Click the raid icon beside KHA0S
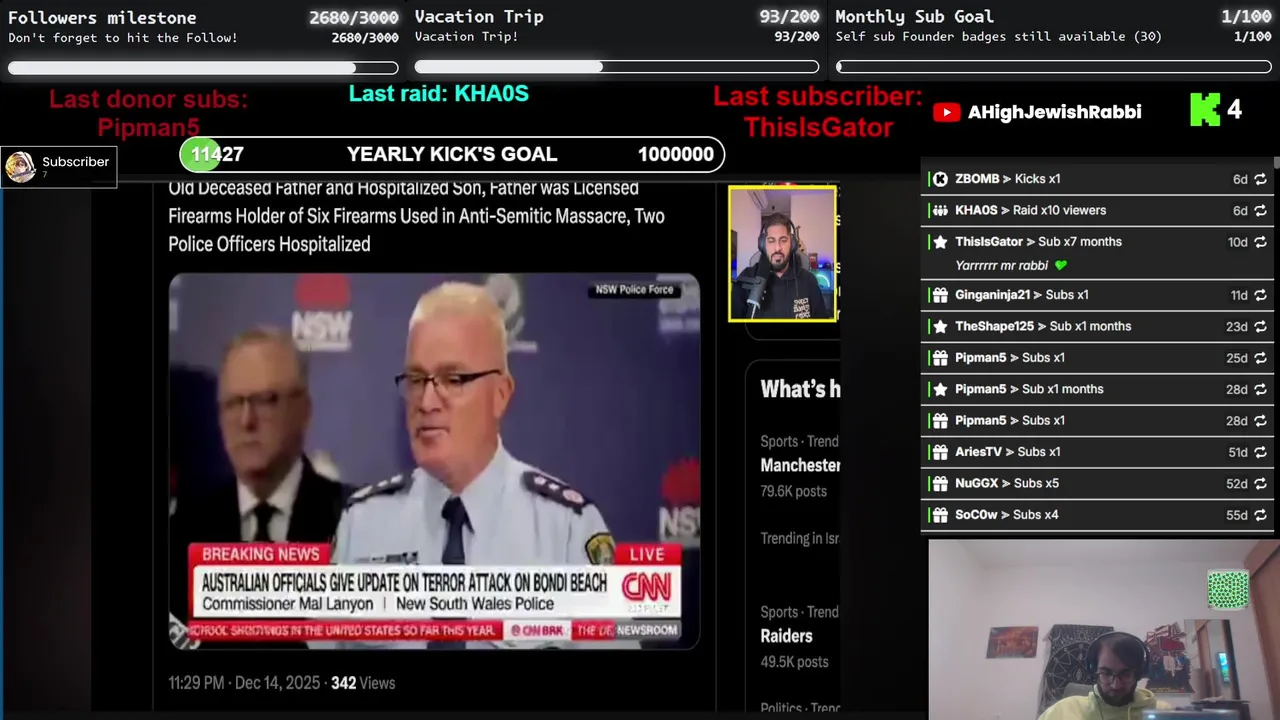Viewport: 1280px width, 720px height. click(x=940, y=210)
